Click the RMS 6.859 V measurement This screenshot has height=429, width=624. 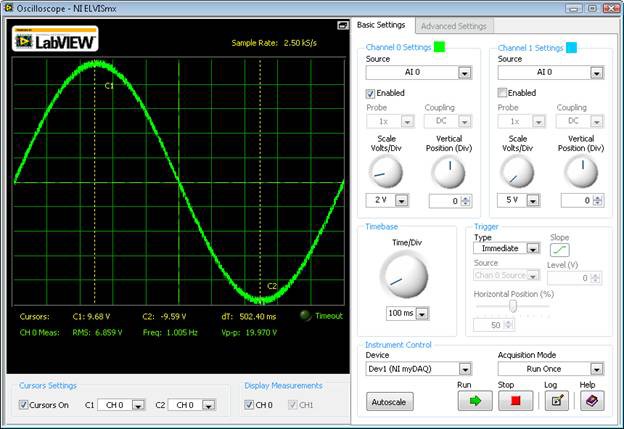tap(97, 333)
